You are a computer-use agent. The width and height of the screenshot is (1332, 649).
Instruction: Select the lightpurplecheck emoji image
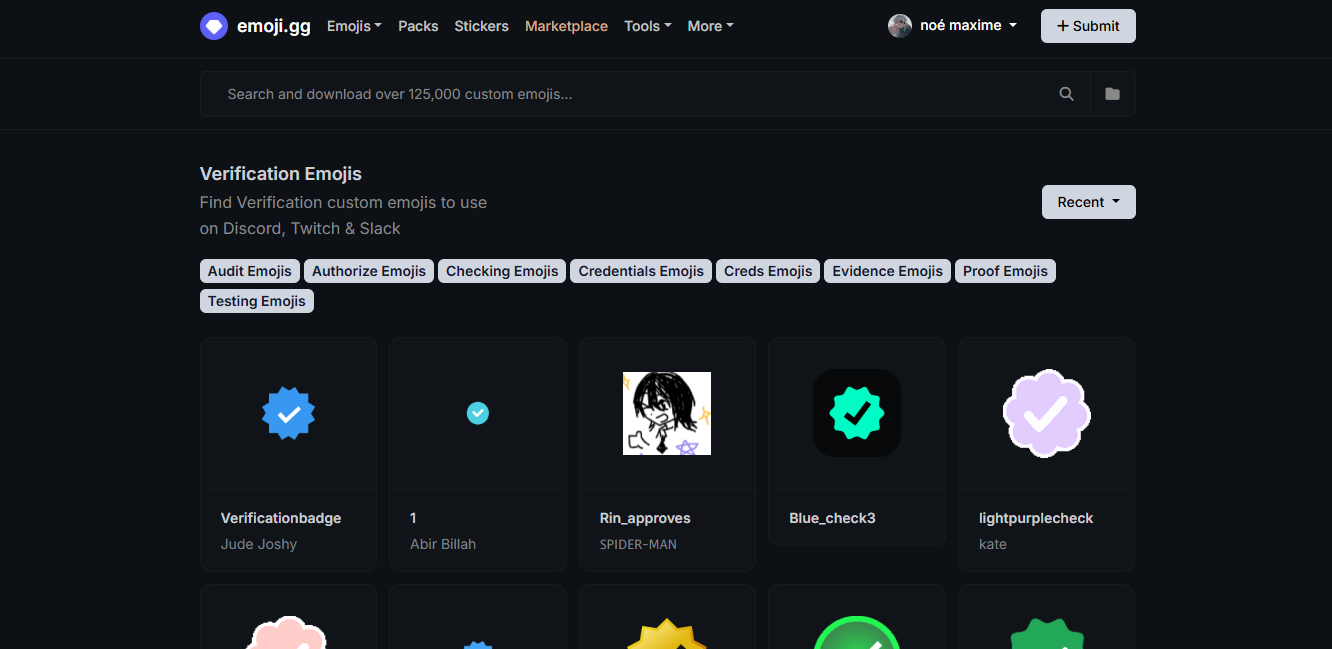click(1046, 413)
